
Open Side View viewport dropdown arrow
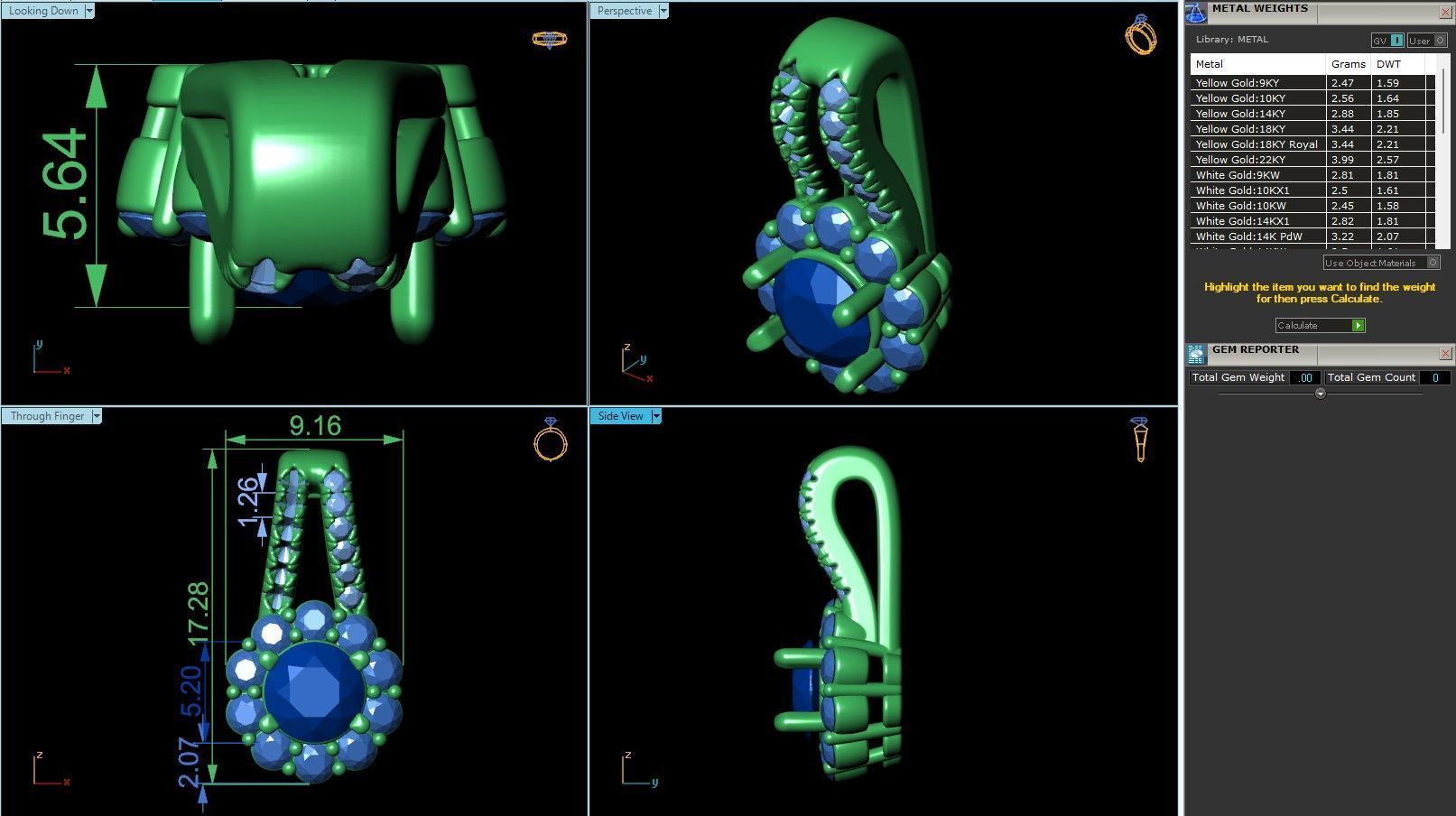click(x=656, y=416)
